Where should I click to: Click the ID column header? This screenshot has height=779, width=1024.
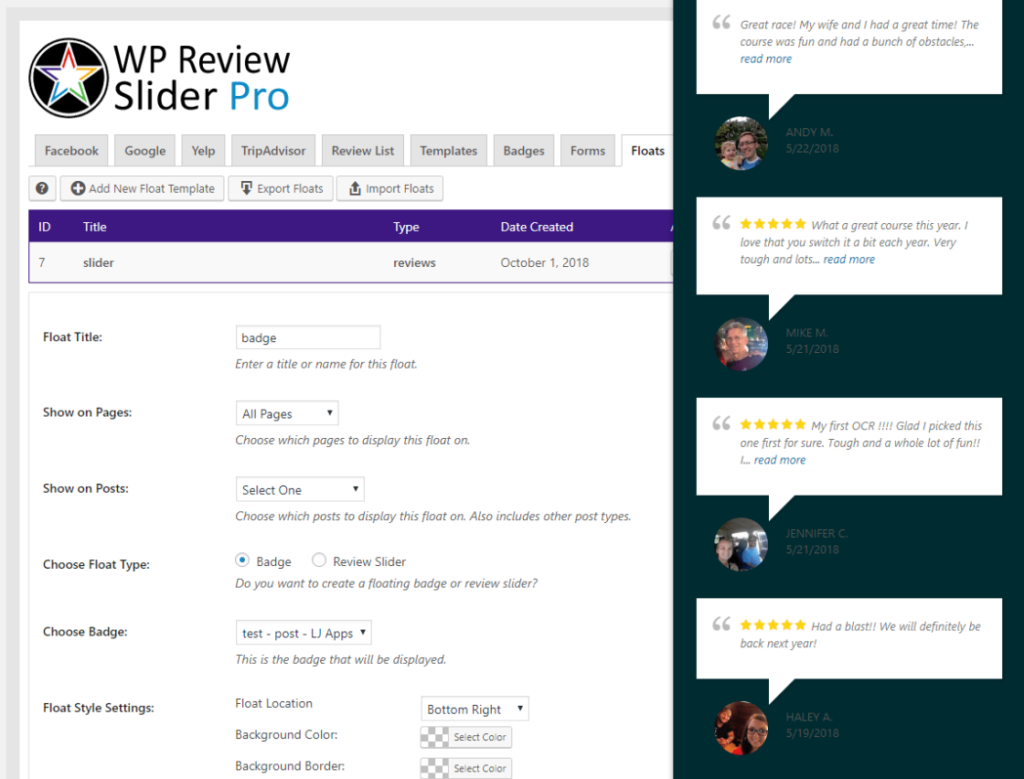44,227
